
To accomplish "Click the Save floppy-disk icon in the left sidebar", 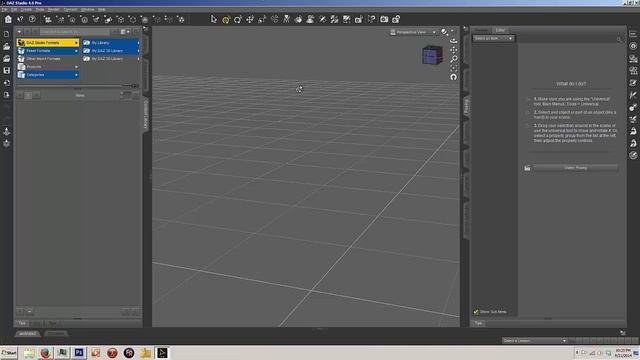I will 7,71.
